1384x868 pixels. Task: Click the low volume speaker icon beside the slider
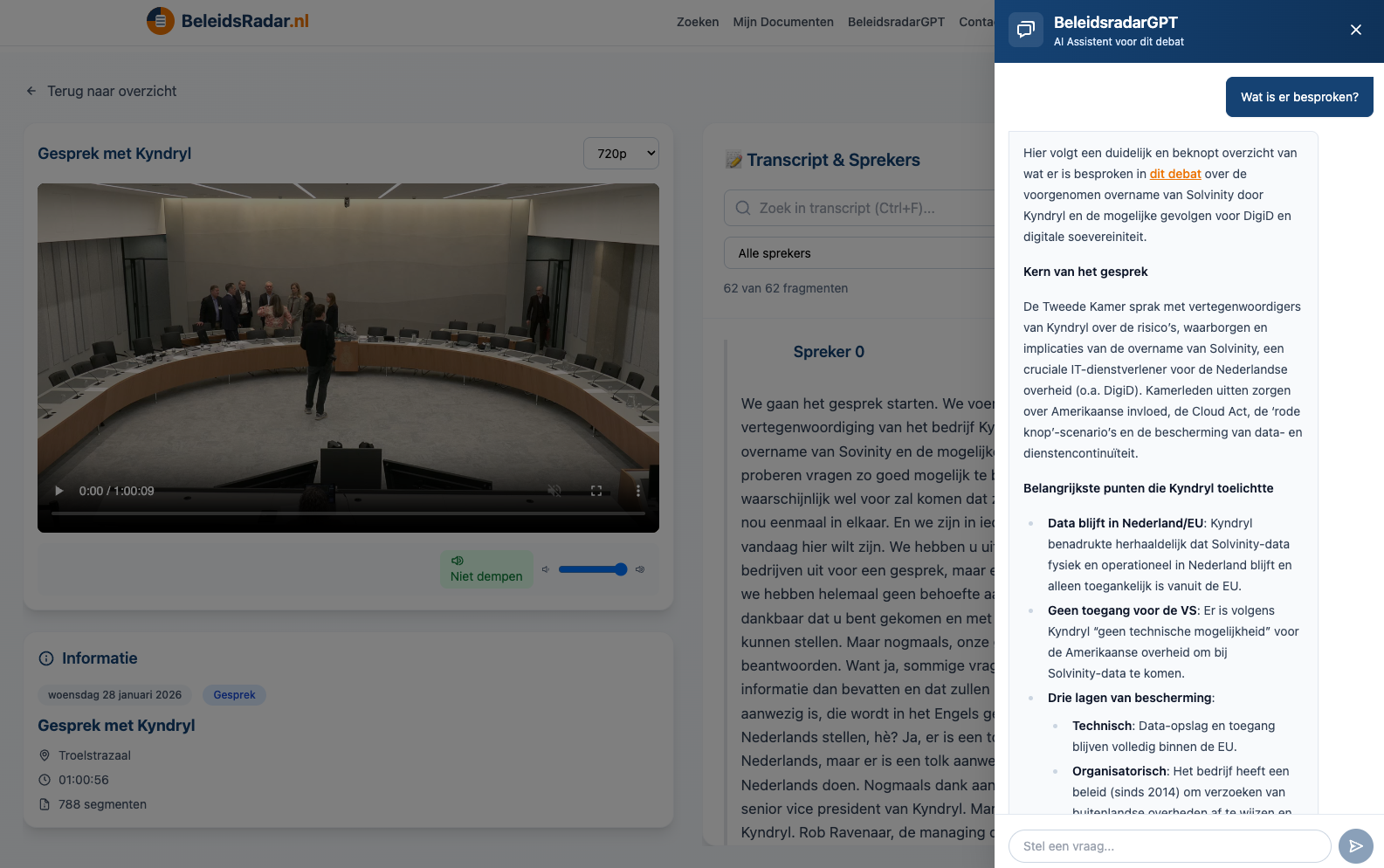coord(545,569)
